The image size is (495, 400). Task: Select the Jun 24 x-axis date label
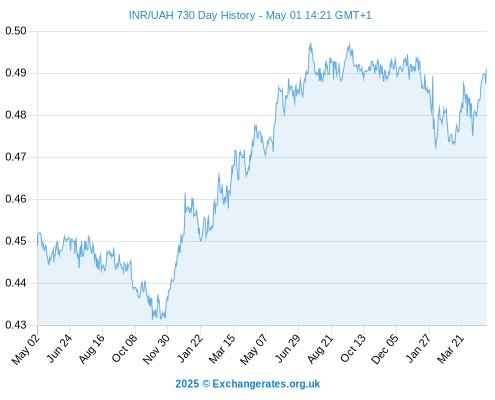click(59, 349)
